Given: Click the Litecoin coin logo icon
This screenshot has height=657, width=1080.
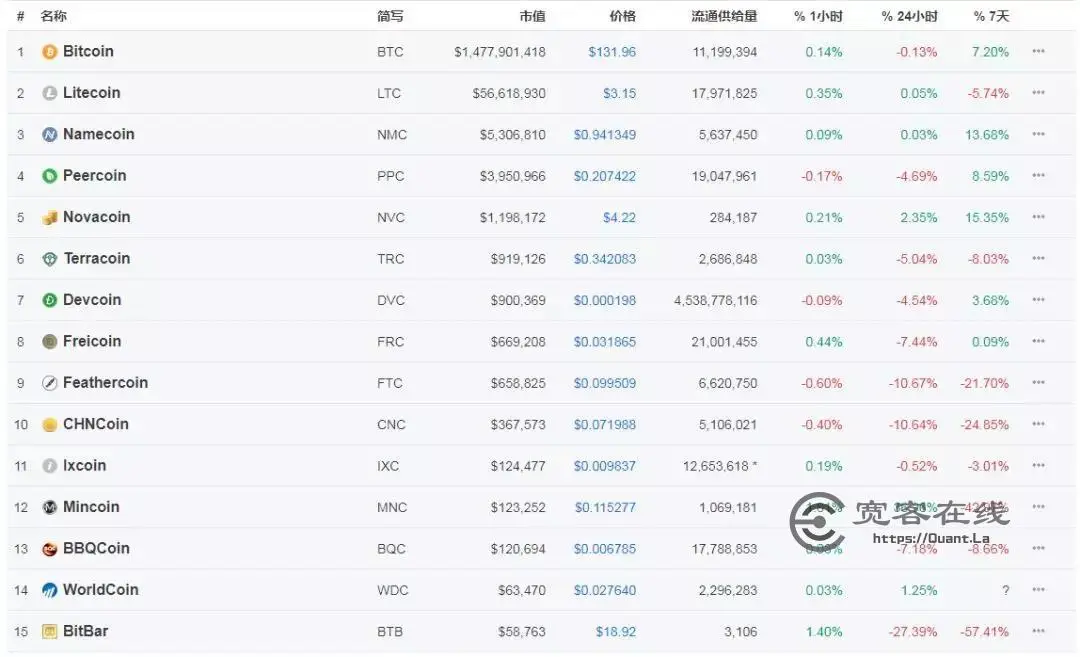Looking at the screenshot, I should pos(50,93).
